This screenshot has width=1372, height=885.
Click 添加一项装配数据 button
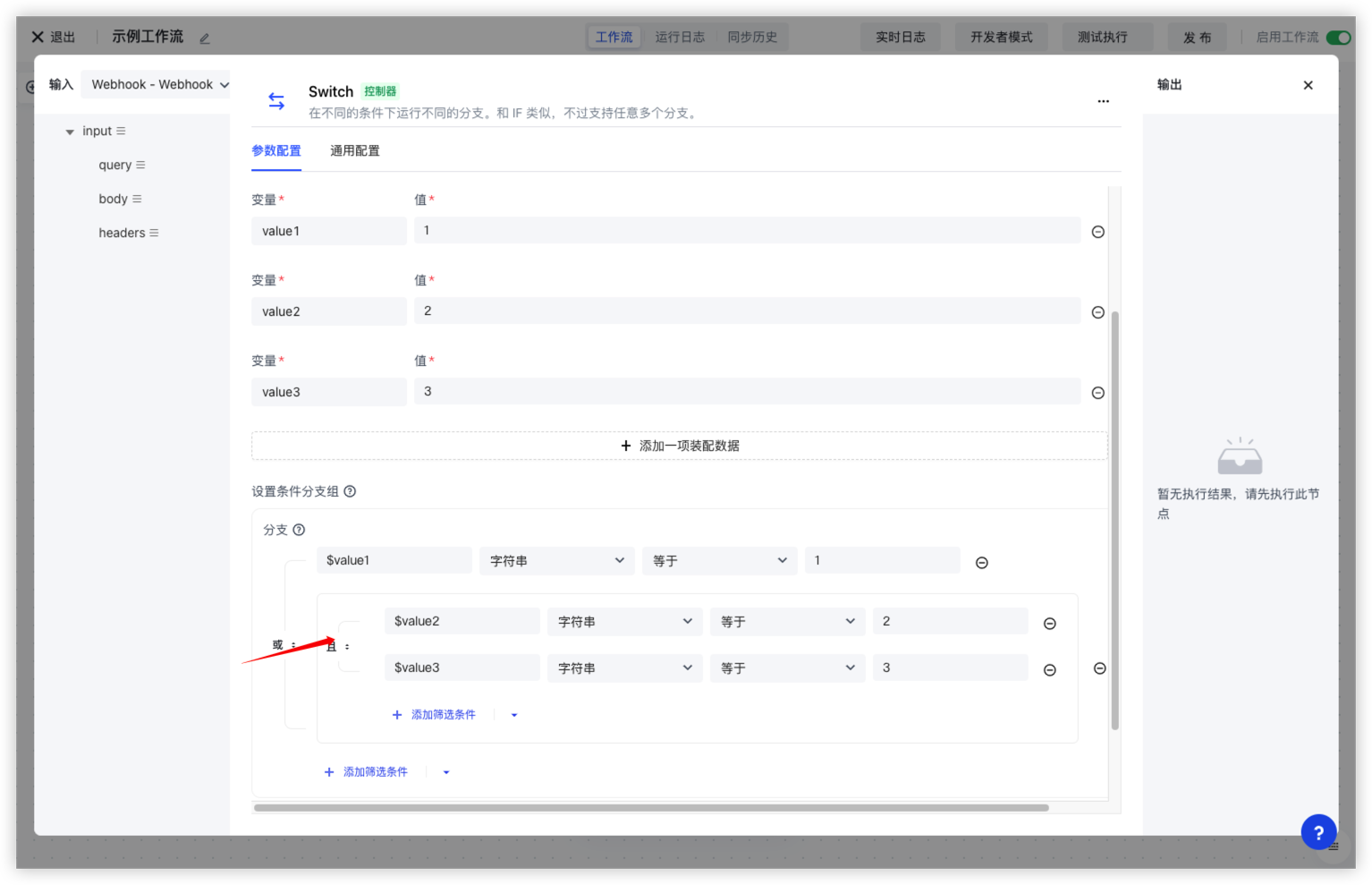[x=679, y=446]
